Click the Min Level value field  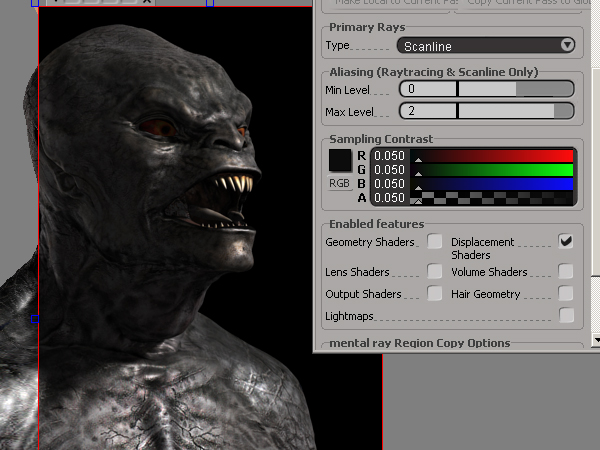coord(427,89)
